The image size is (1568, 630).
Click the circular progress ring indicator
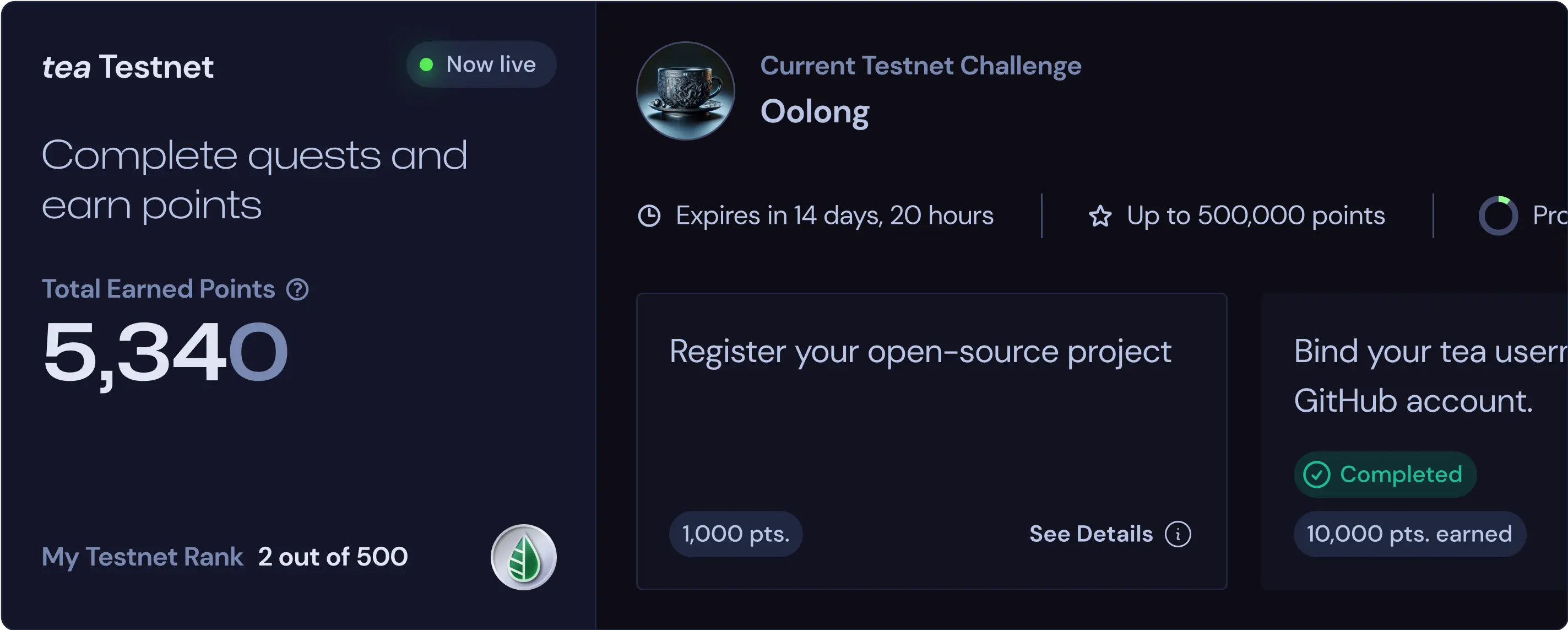pyautogui.click(x=1498, y=216)
